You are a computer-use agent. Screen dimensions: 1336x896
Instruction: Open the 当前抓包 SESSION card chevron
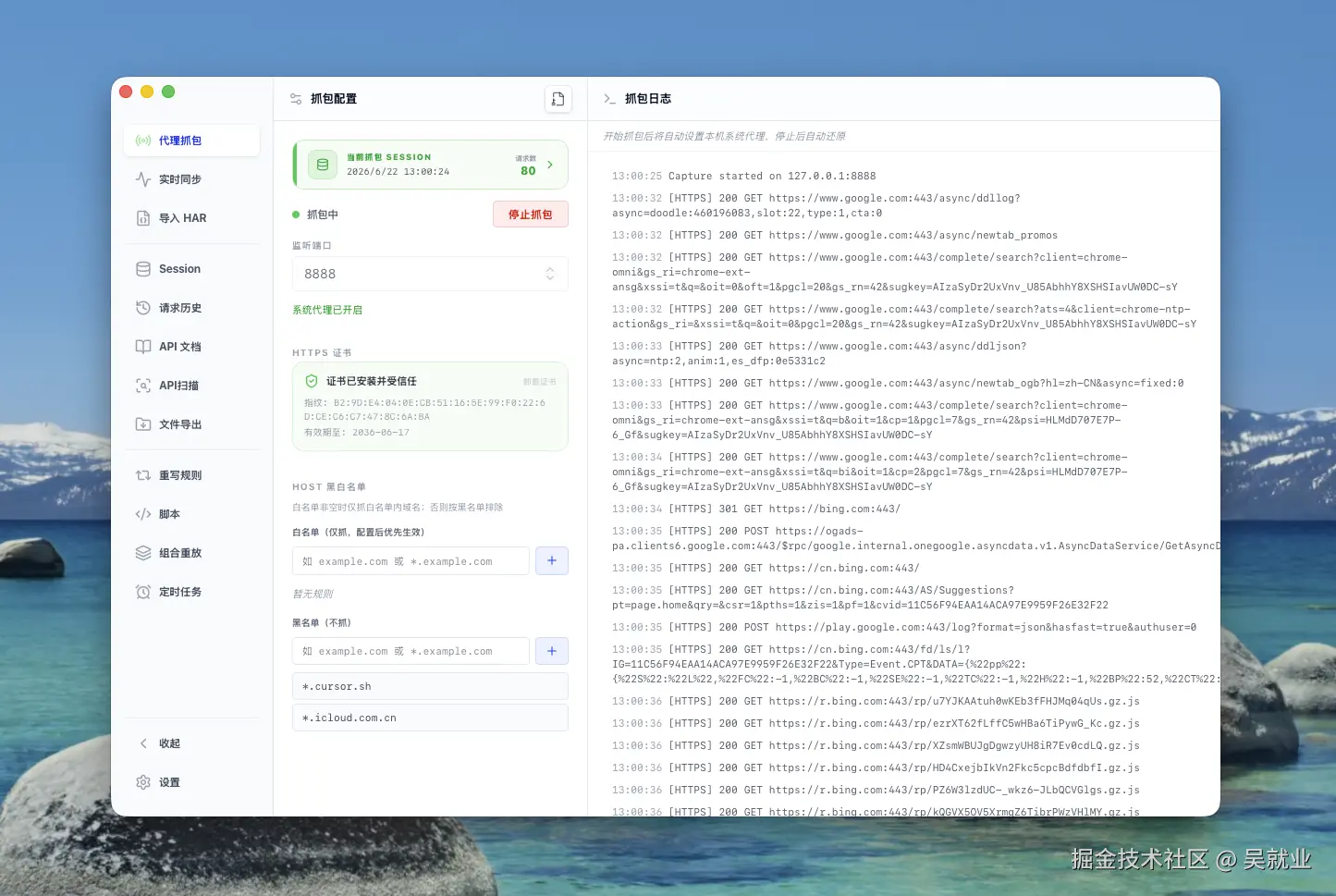tap(550, 165)
